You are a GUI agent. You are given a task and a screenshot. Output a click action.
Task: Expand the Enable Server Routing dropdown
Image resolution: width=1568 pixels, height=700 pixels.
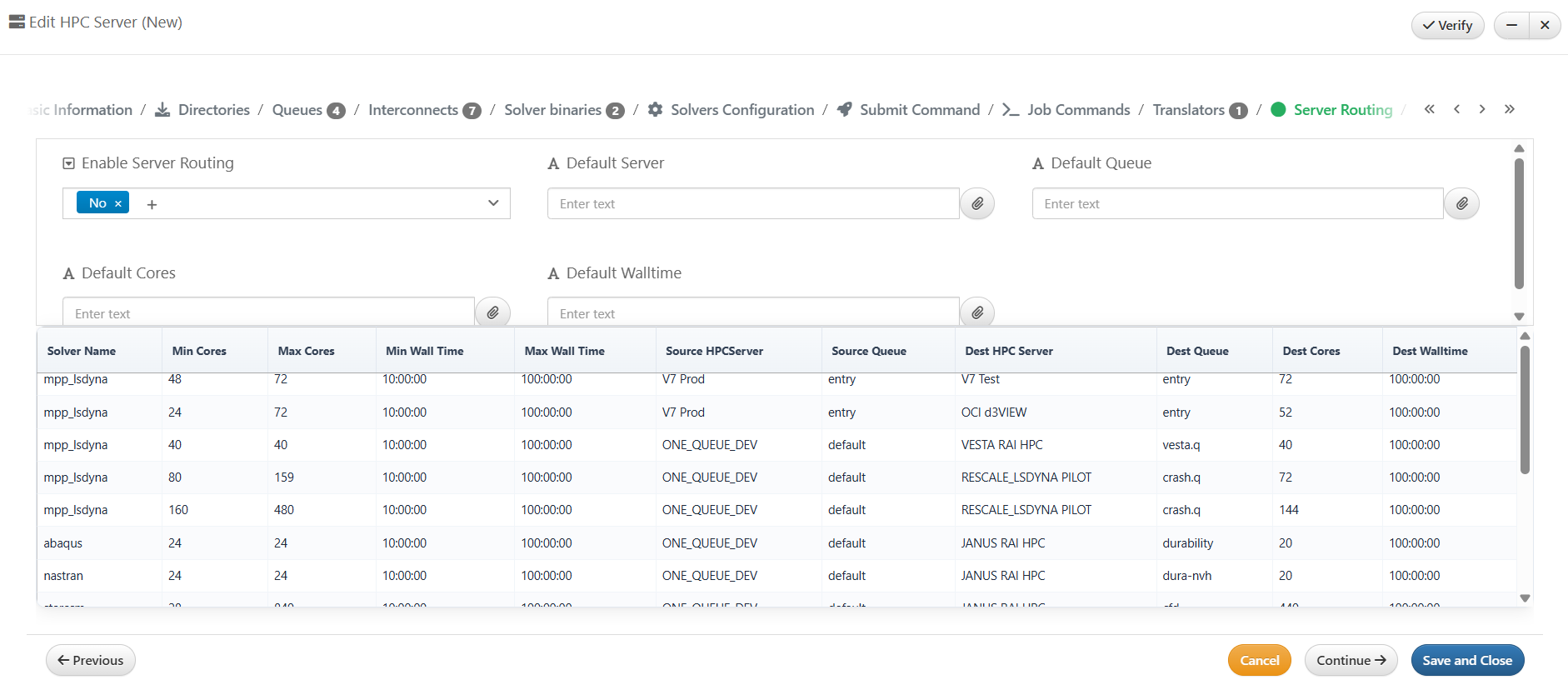coord(493,203)
